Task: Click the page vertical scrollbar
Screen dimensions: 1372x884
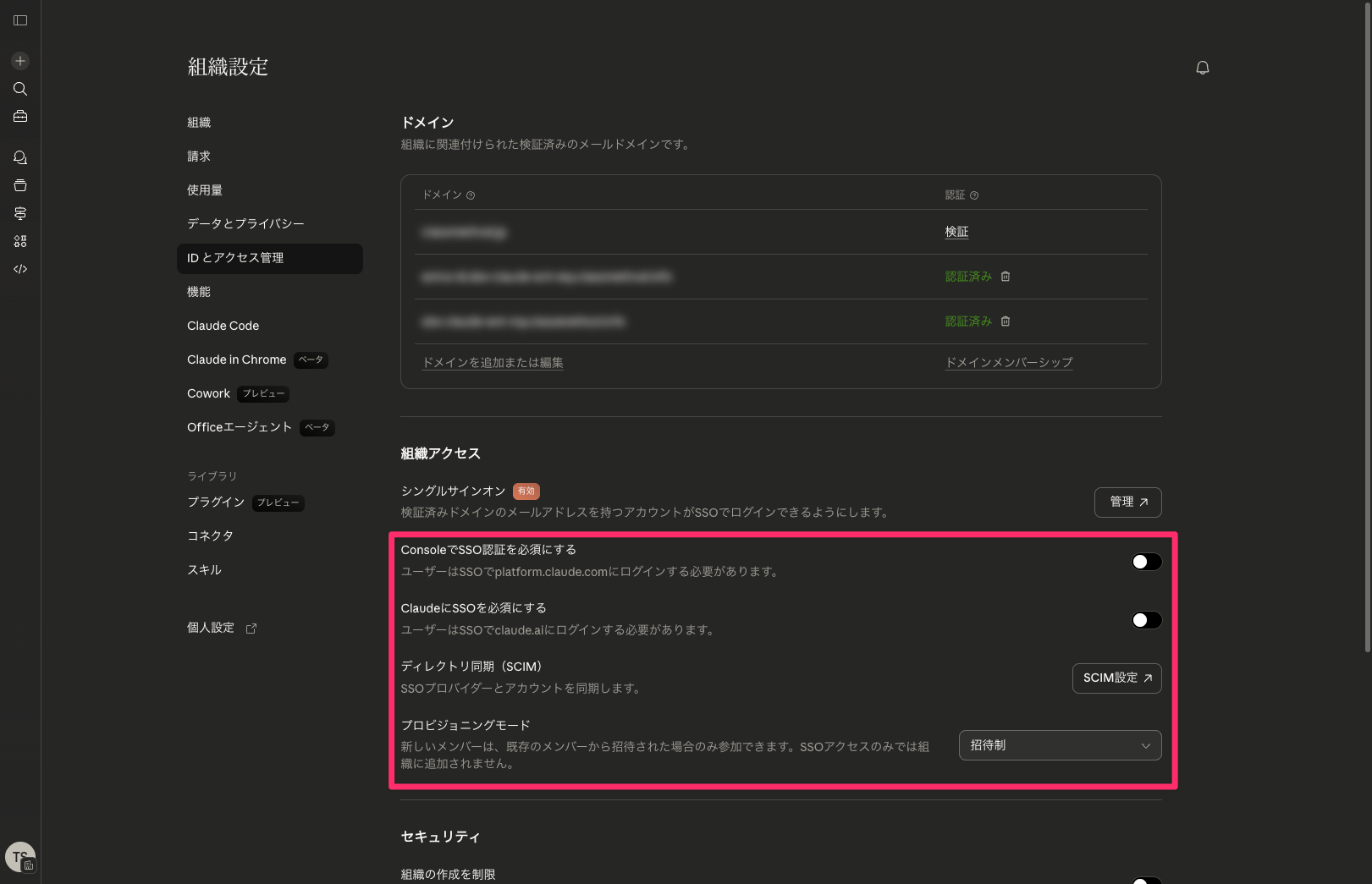Action: pos(1367,338)
